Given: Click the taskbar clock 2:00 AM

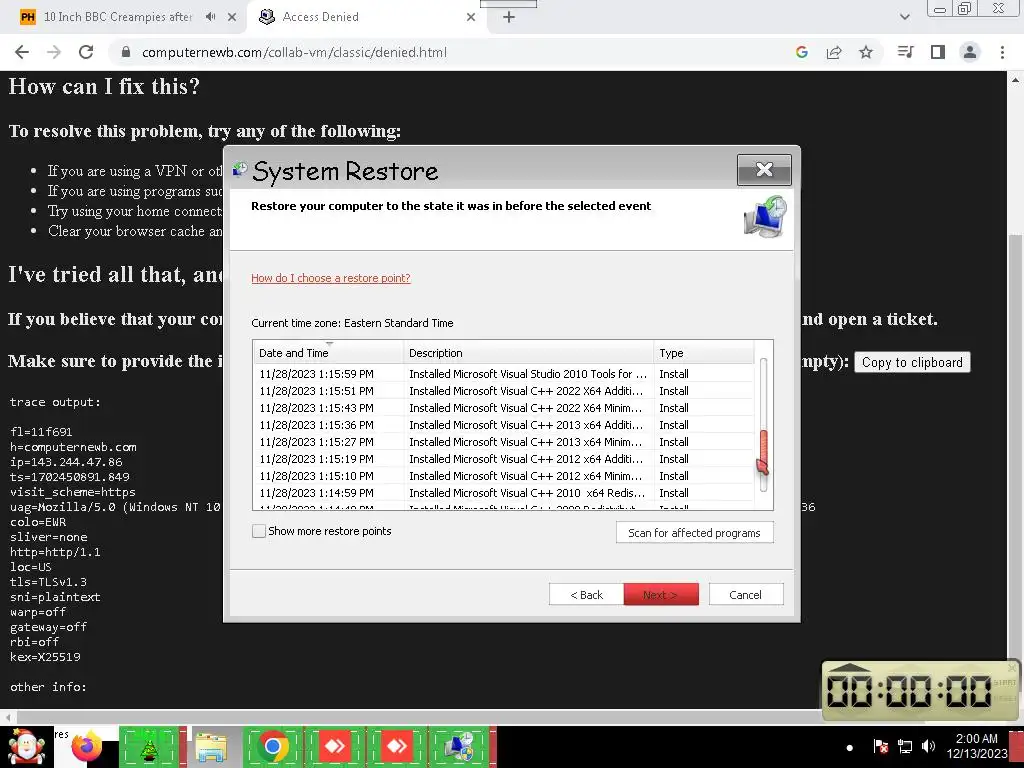Looking at the screenshot, I should pyautogui.click(x=977, y=746).
